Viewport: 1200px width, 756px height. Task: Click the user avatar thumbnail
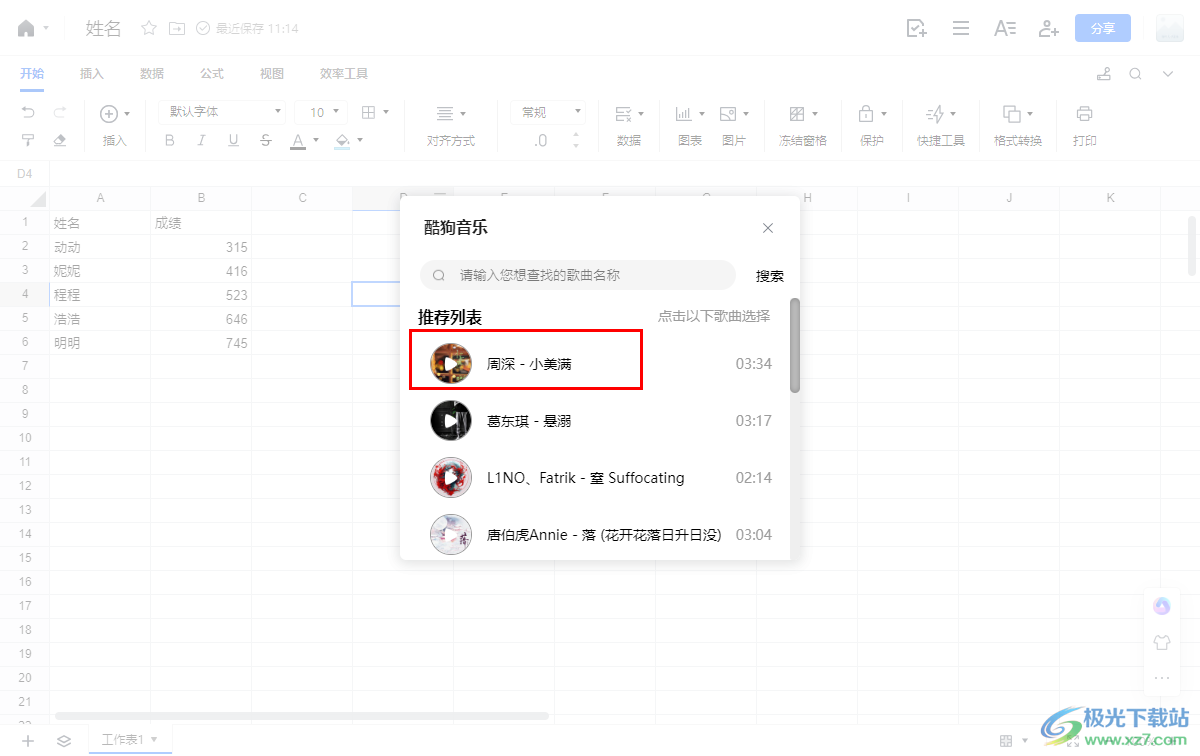coord(1170,28)
